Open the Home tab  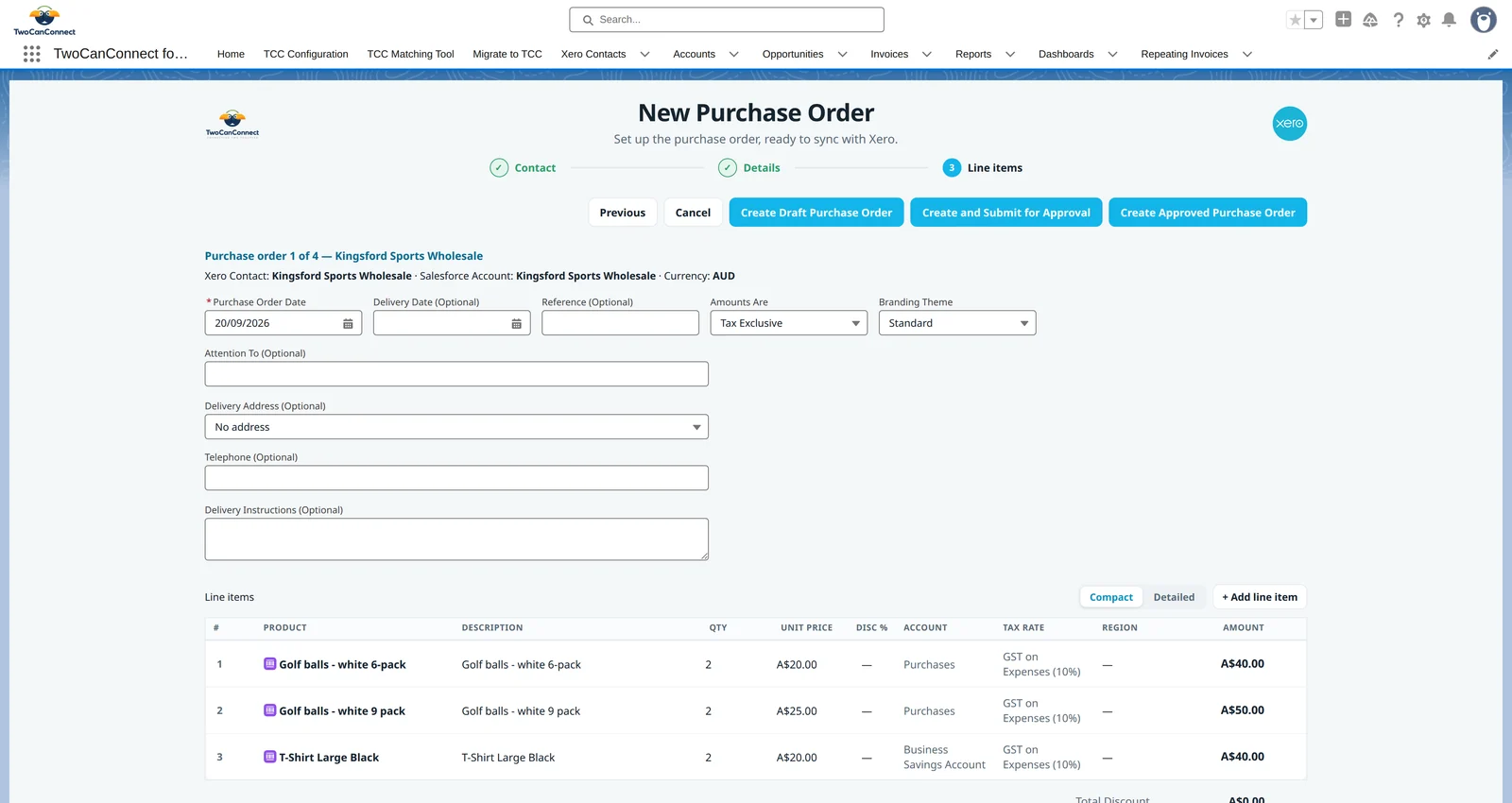231,54
